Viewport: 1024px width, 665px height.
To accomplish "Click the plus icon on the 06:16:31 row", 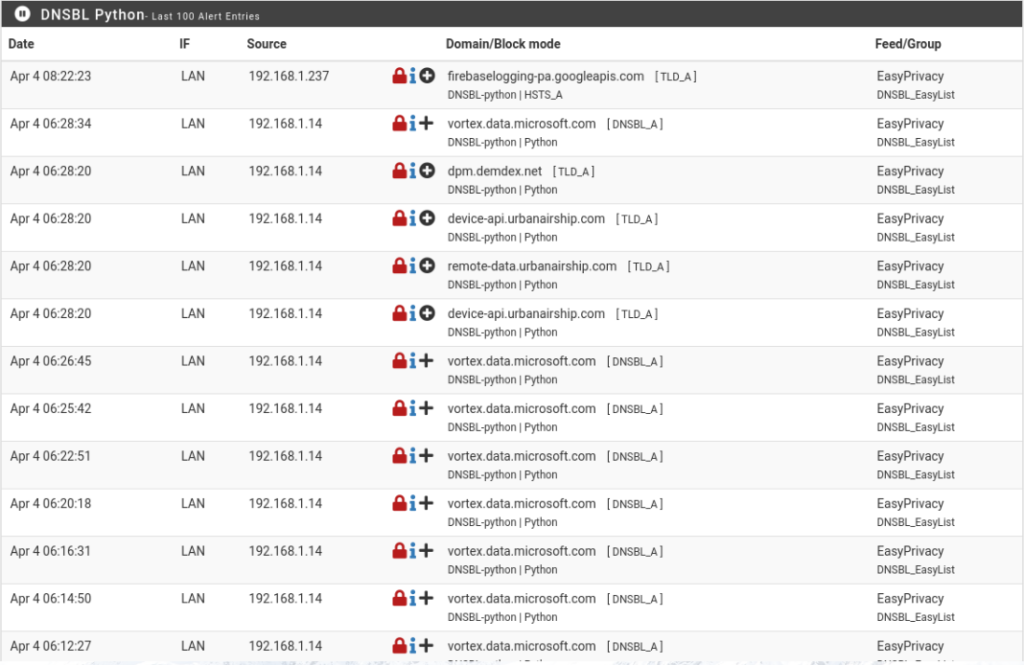I will [426, 550].
